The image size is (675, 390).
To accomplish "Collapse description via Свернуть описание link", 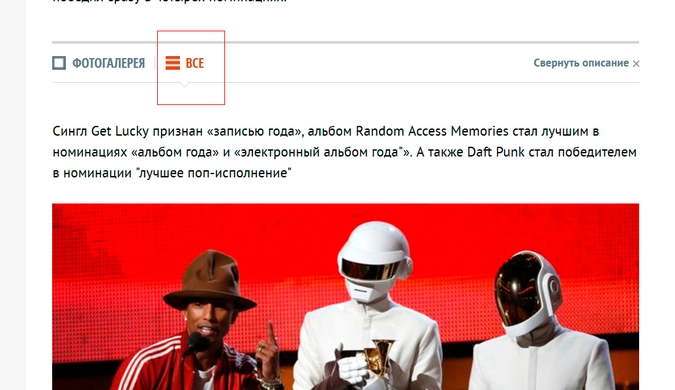I will [581, 63].
